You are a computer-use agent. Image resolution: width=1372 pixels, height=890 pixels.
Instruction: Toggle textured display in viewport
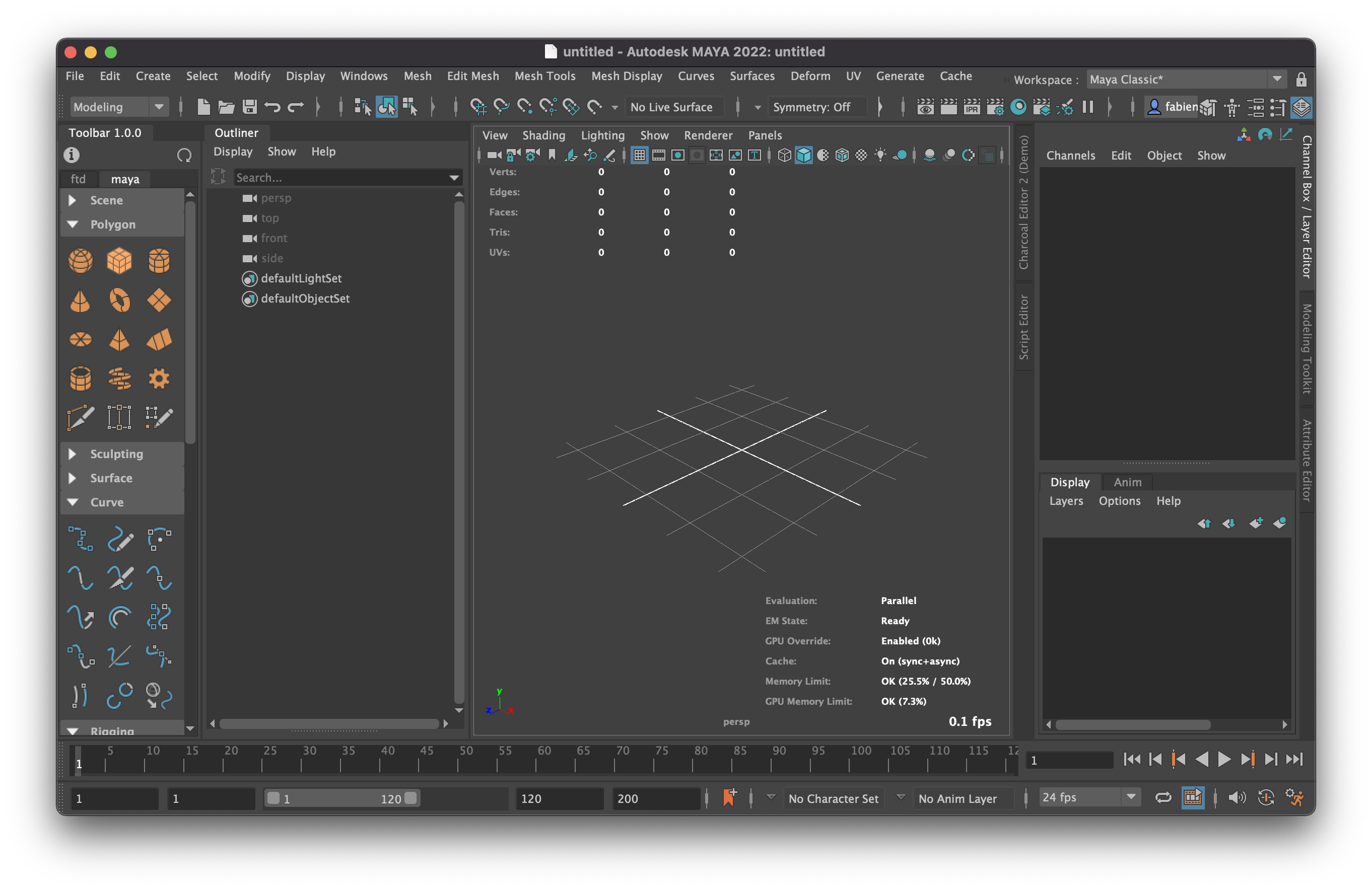pyautogui.click(x=861, y=155)
